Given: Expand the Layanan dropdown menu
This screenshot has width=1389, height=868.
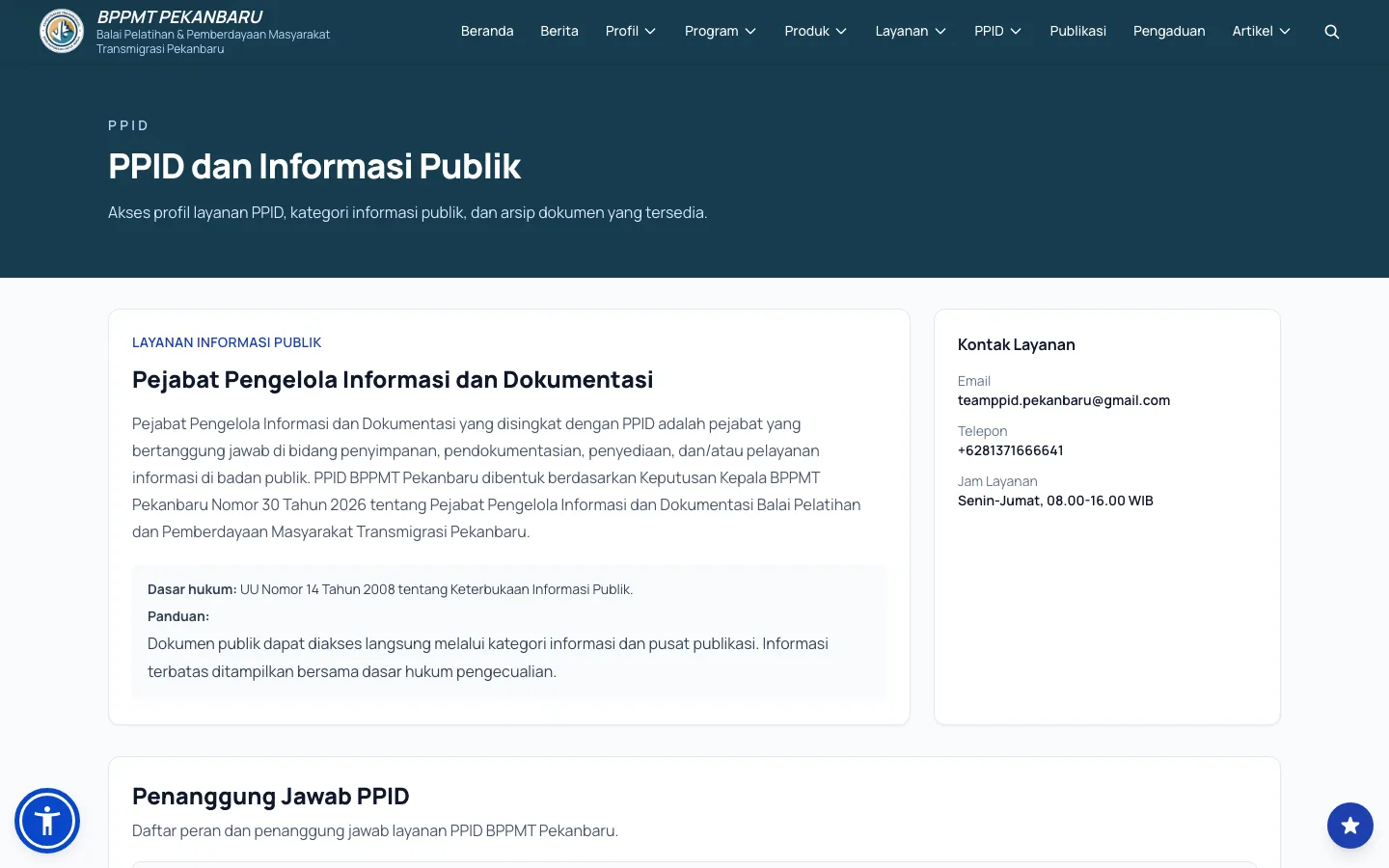Looking at the screenshot, I should 911,31.
